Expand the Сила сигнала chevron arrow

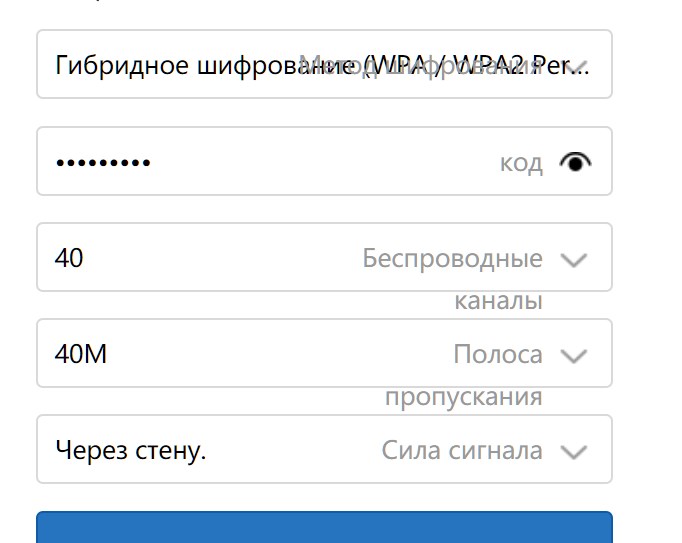[x=573, y=451]
